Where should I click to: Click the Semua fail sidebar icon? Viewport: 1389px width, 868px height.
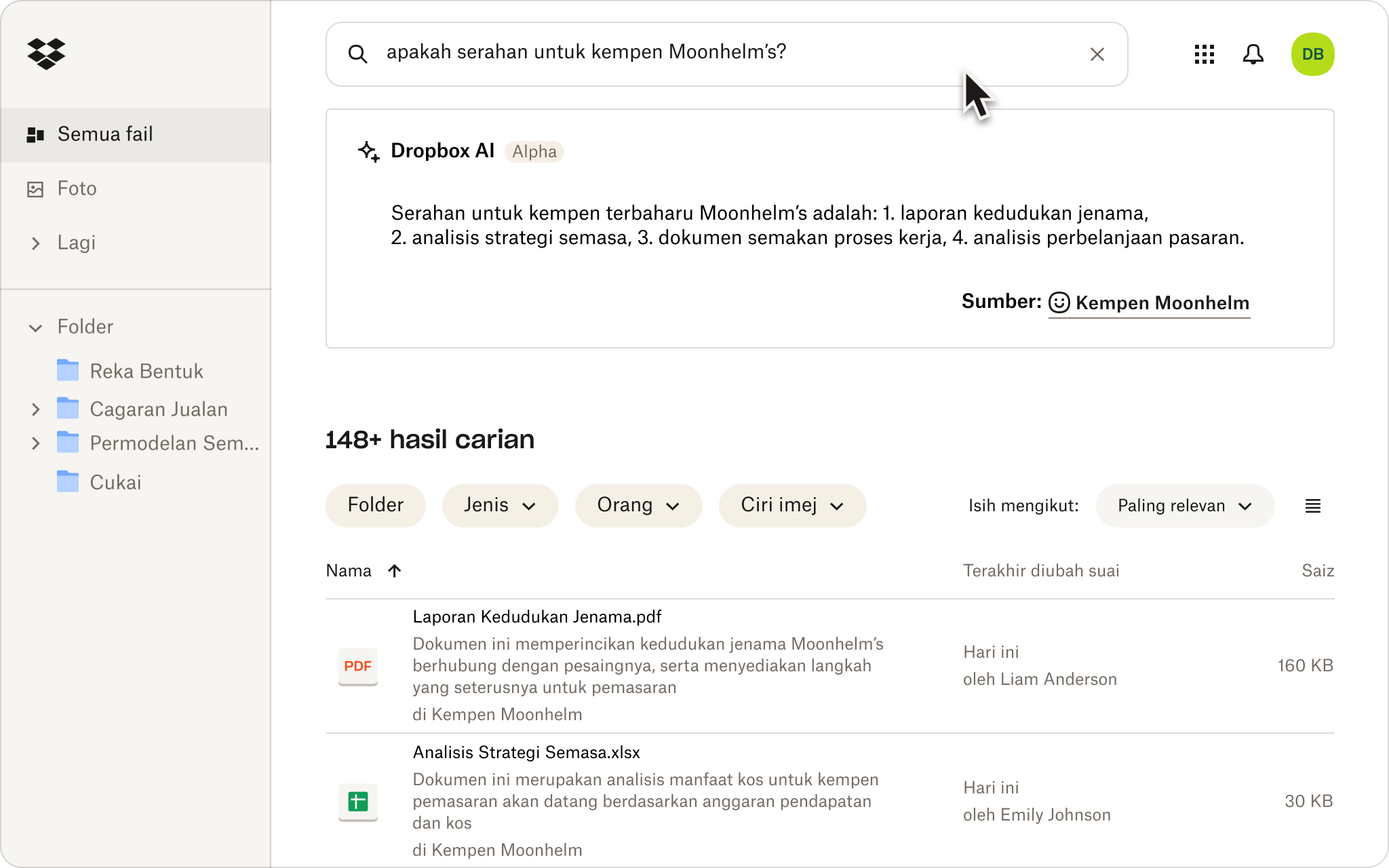(35, 134)
